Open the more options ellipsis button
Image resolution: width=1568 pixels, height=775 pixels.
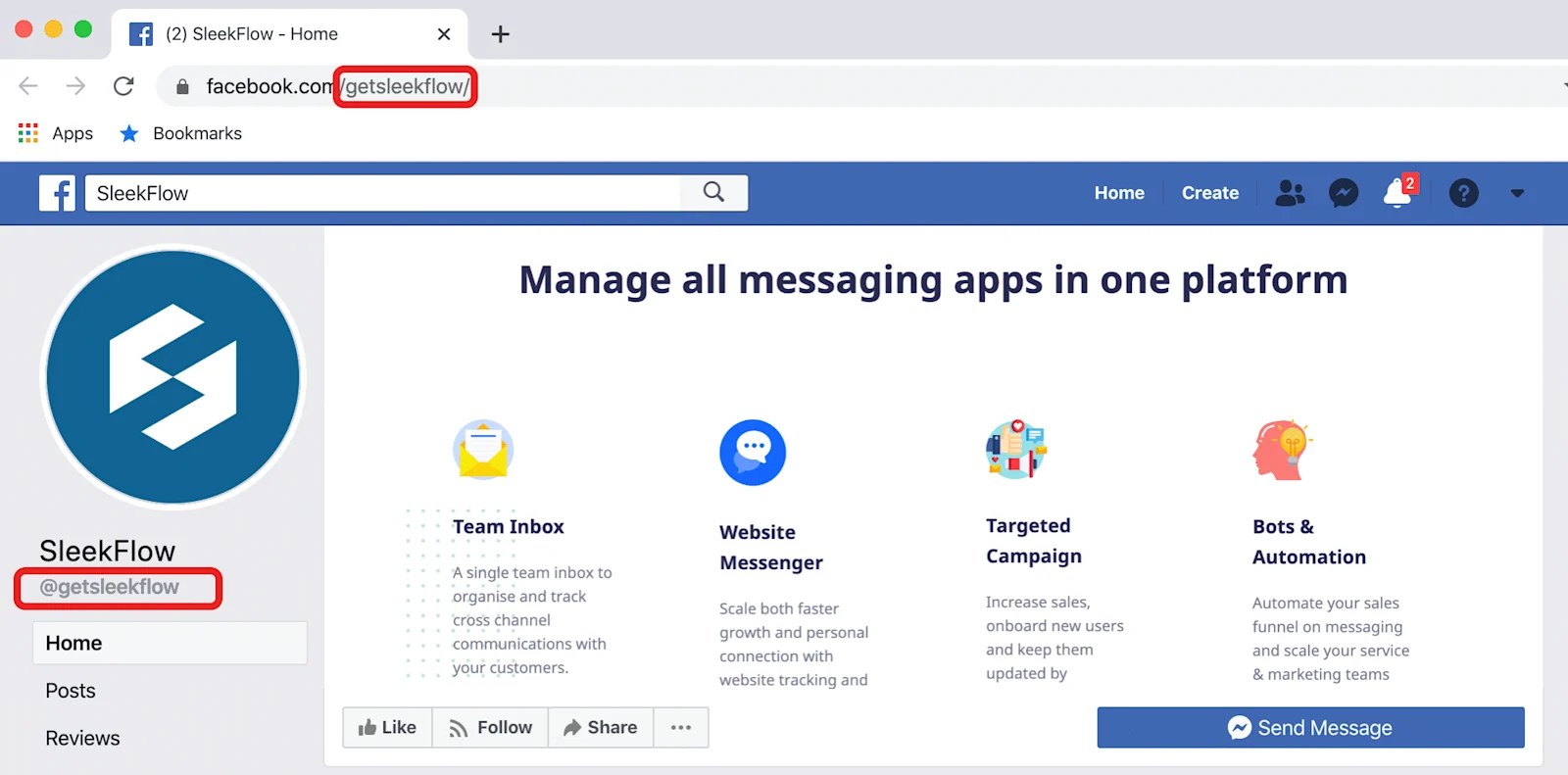[x=681, y=727]
